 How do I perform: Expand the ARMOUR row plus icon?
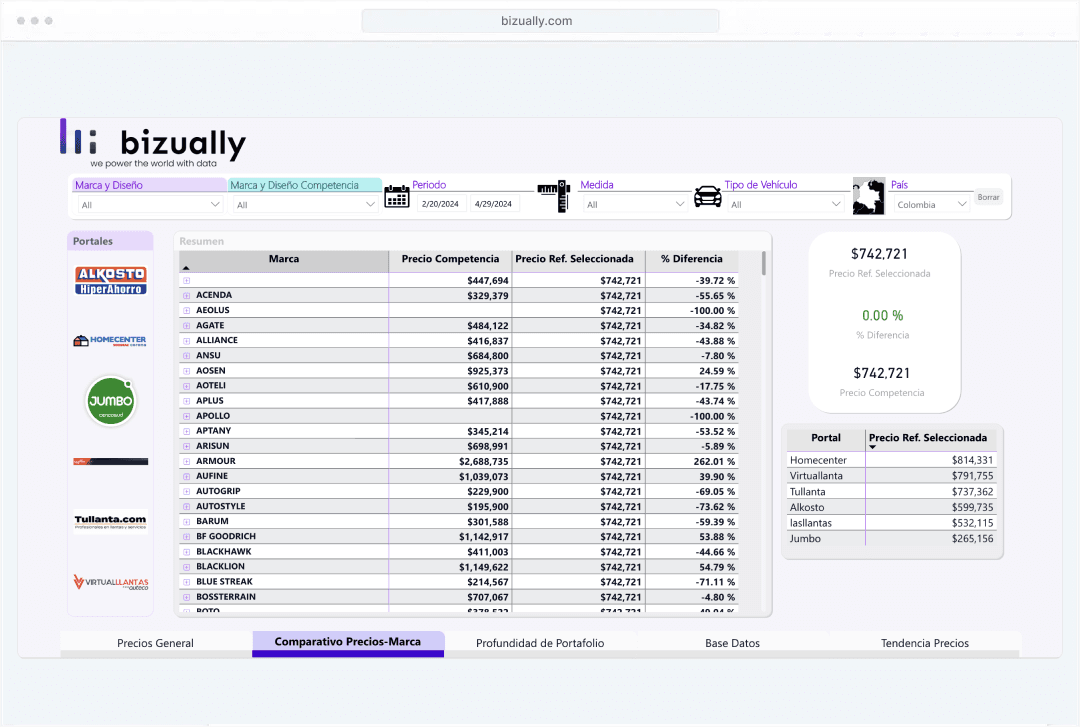187,462
